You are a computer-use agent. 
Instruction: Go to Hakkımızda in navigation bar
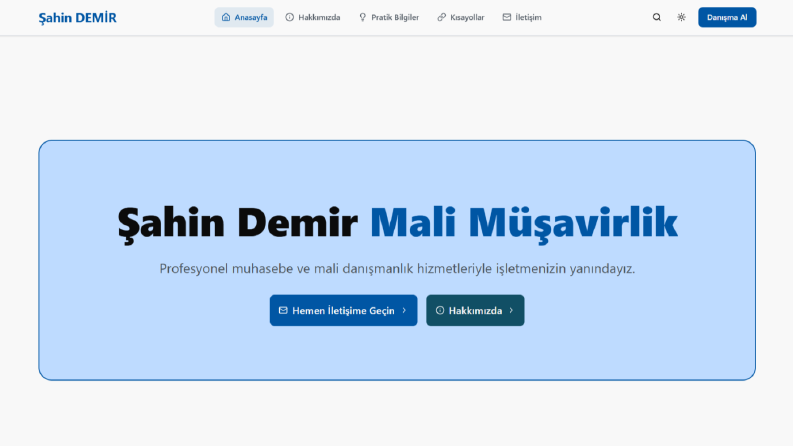(313, 17)
